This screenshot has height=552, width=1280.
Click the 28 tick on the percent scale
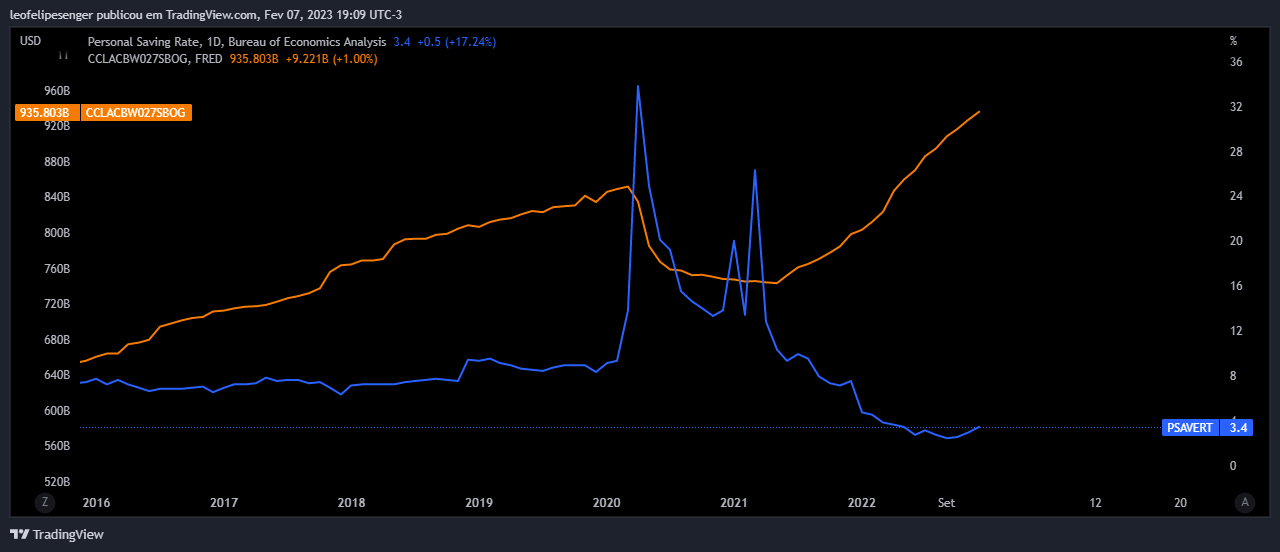coord(1236,152)
